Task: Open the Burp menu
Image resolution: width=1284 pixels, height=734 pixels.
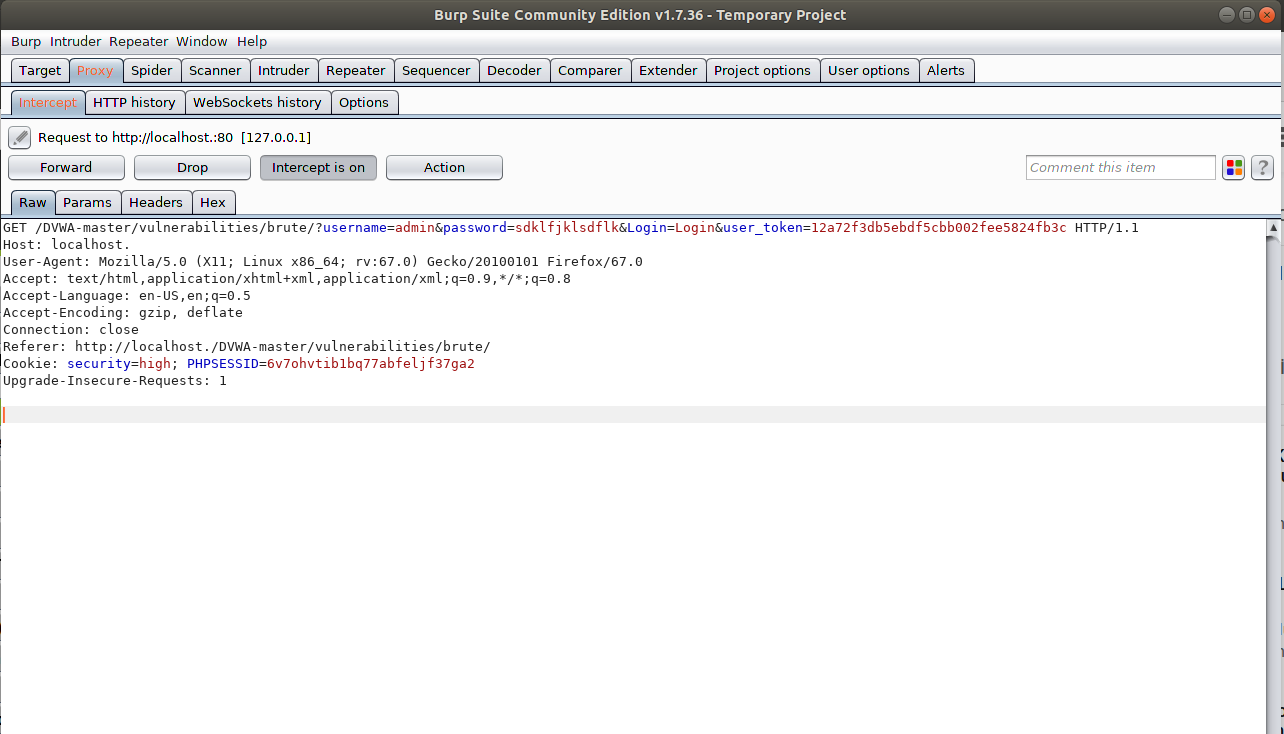Action: 26,41
